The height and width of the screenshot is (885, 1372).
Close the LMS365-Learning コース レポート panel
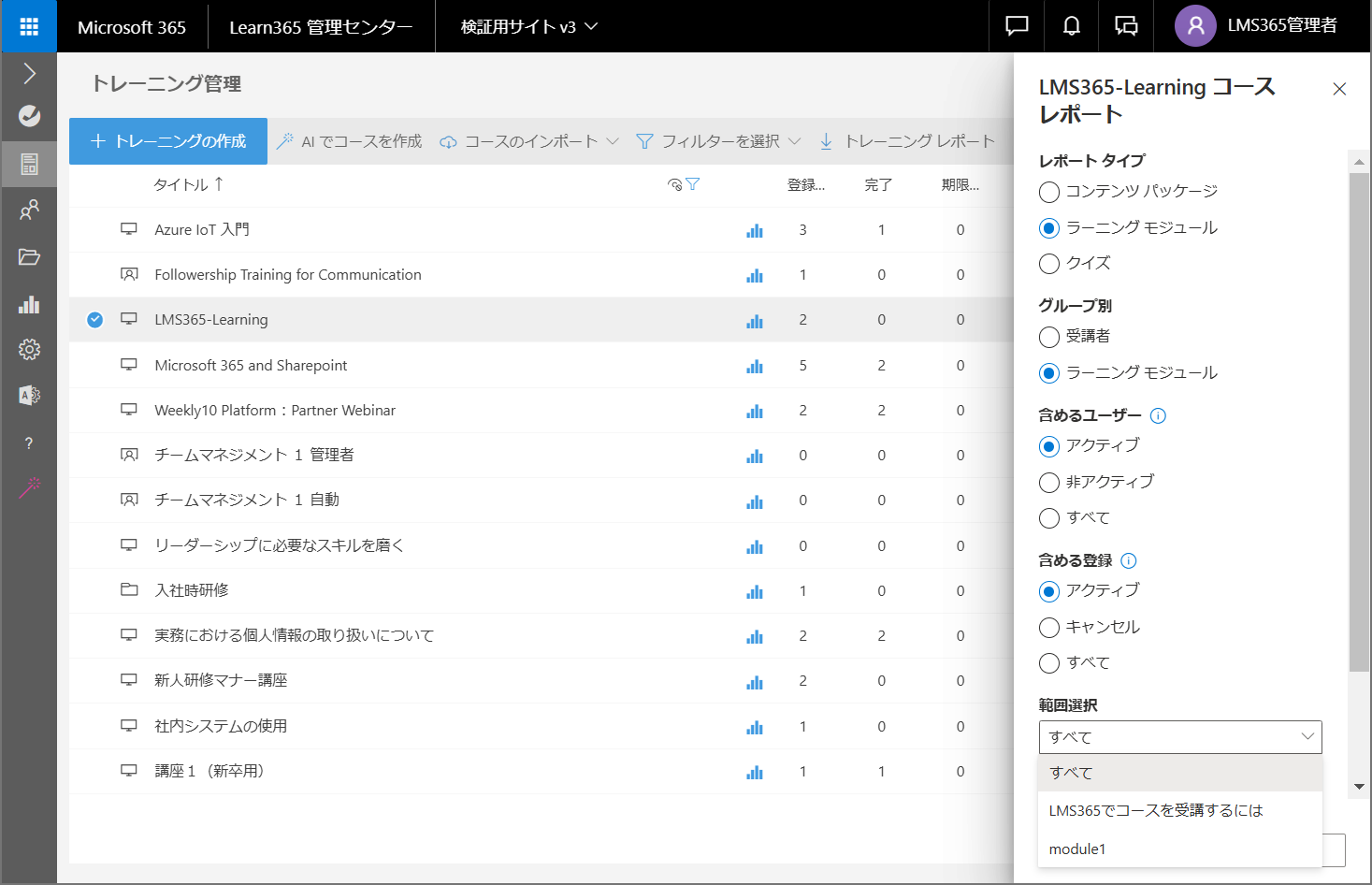(x=1339, y=89)
